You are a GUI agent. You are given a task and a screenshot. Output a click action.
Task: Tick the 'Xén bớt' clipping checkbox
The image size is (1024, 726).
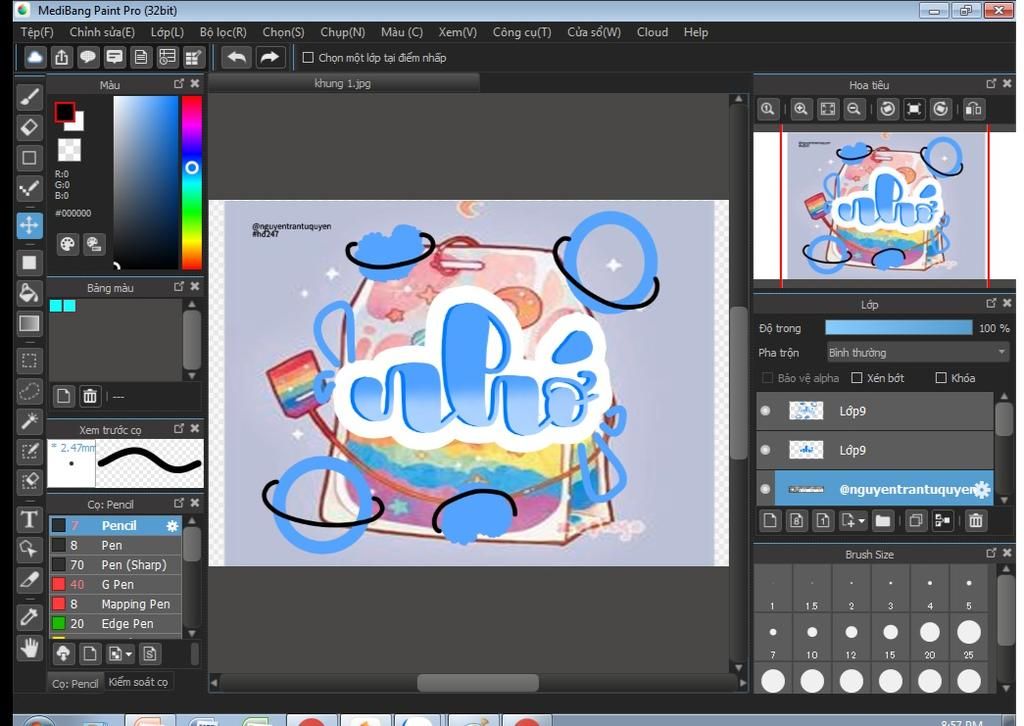[x=857, y=378]
